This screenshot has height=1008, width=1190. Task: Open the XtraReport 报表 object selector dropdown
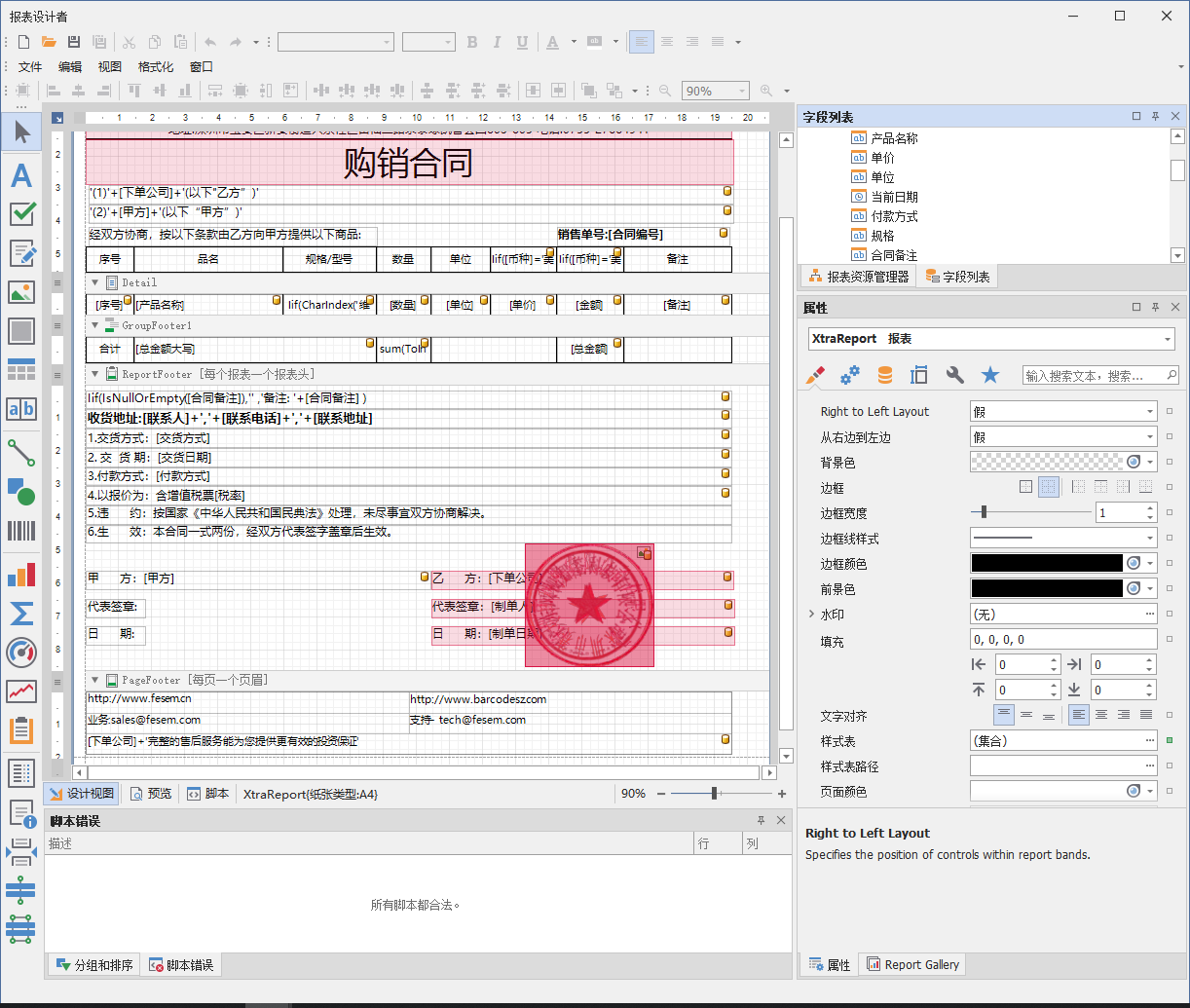(x=1168, y=339)
